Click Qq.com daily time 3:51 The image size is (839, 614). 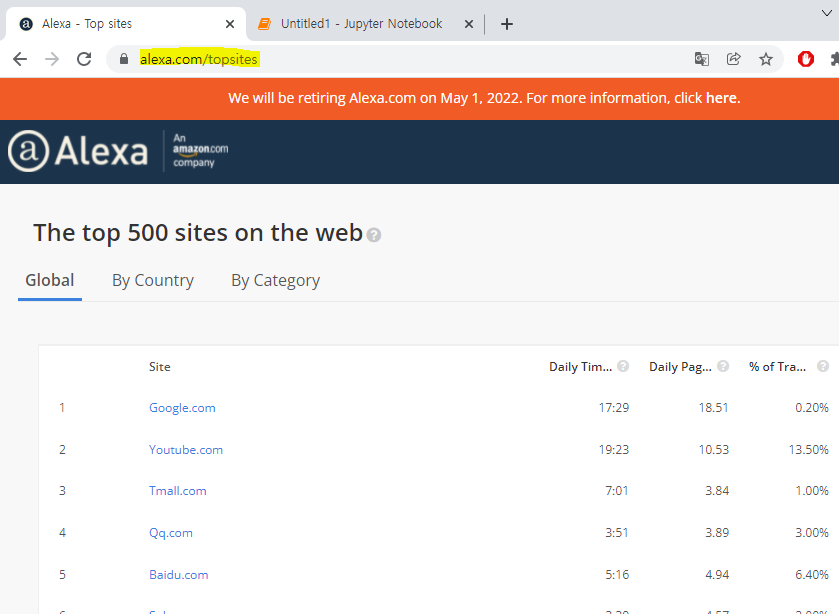point(617,533)
